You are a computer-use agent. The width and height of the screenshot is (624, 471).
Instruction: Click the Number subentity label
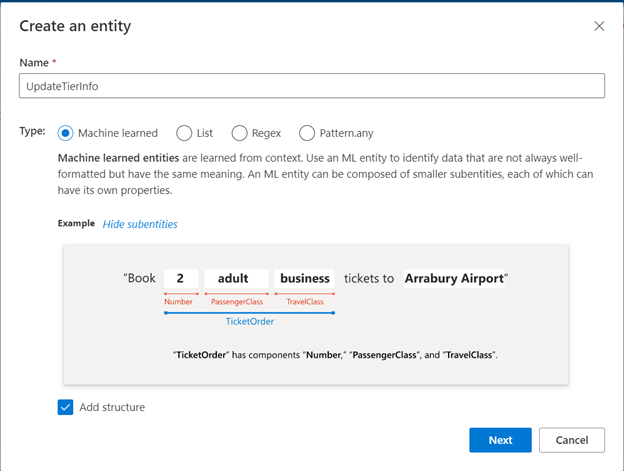178,302
